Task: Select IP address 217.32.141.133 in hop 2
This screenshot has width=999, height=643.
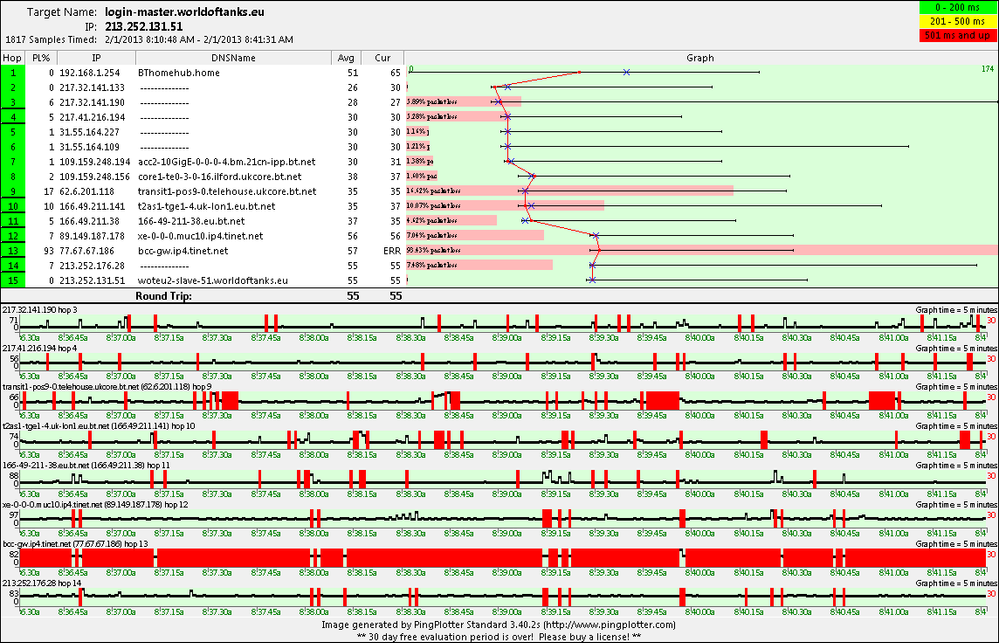Action: pyautogui.click(x=92, y=87)
